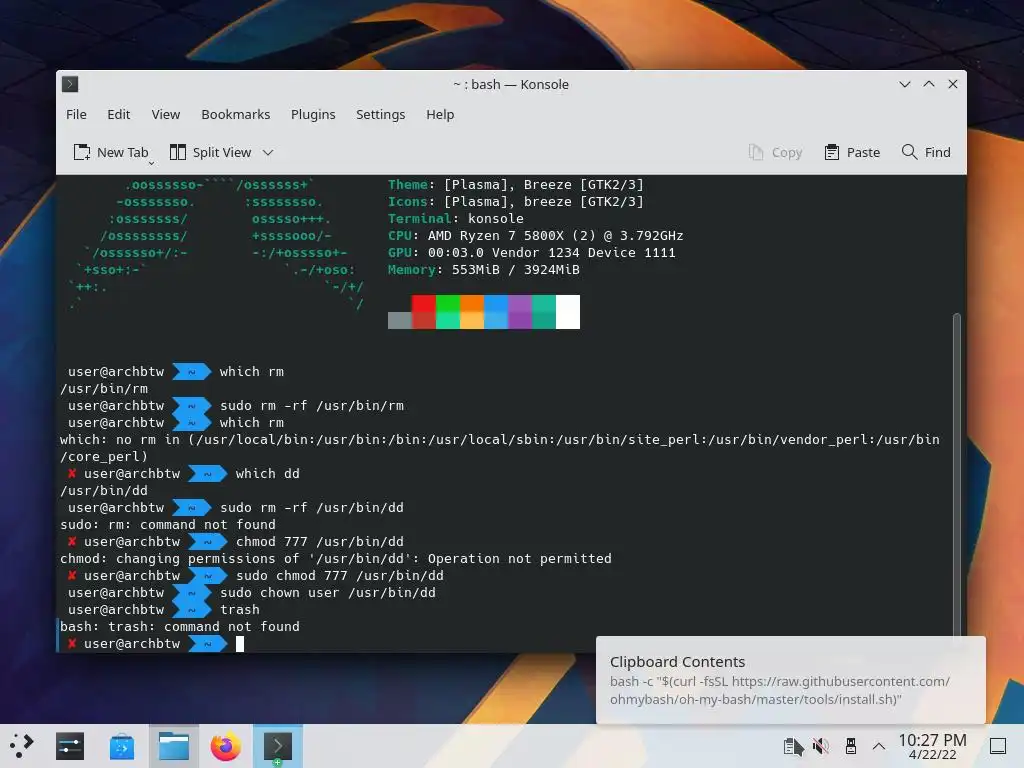
Task: Open the KDE application launcher
Action: (x=22, y=746)
